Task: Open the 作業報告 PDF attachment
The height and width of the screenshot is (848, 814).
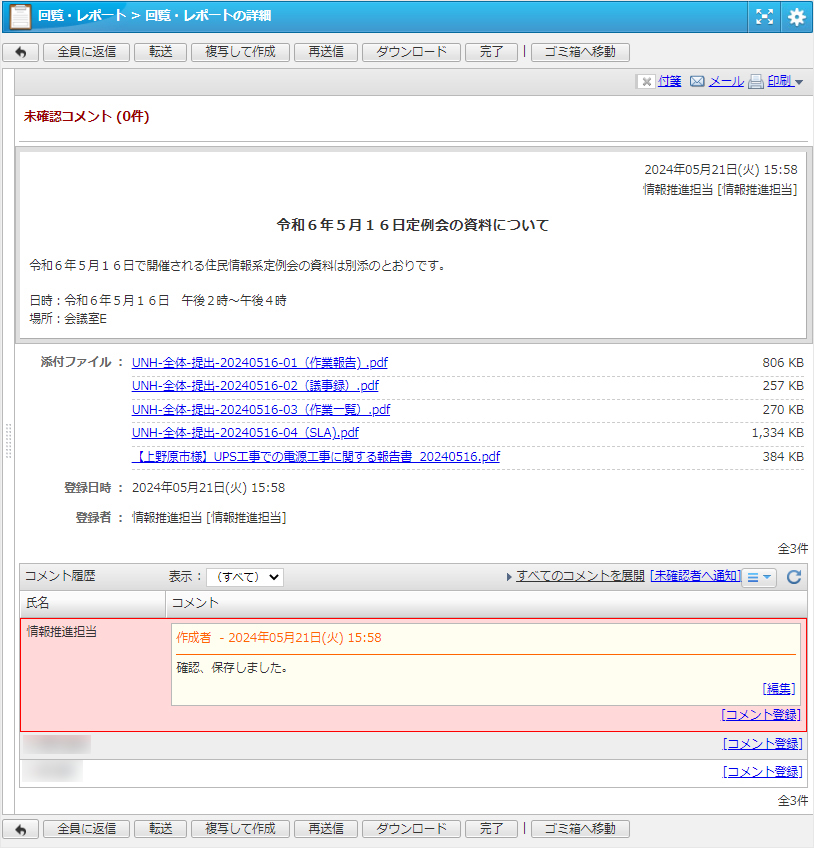Action: pyautogui.click(x=260, y=363)
